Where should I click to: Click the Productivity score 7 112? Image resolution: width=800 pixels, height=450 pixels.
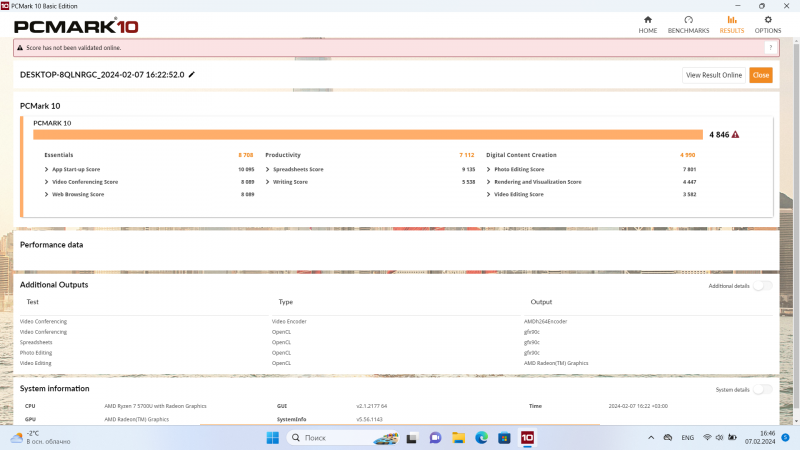466,155
